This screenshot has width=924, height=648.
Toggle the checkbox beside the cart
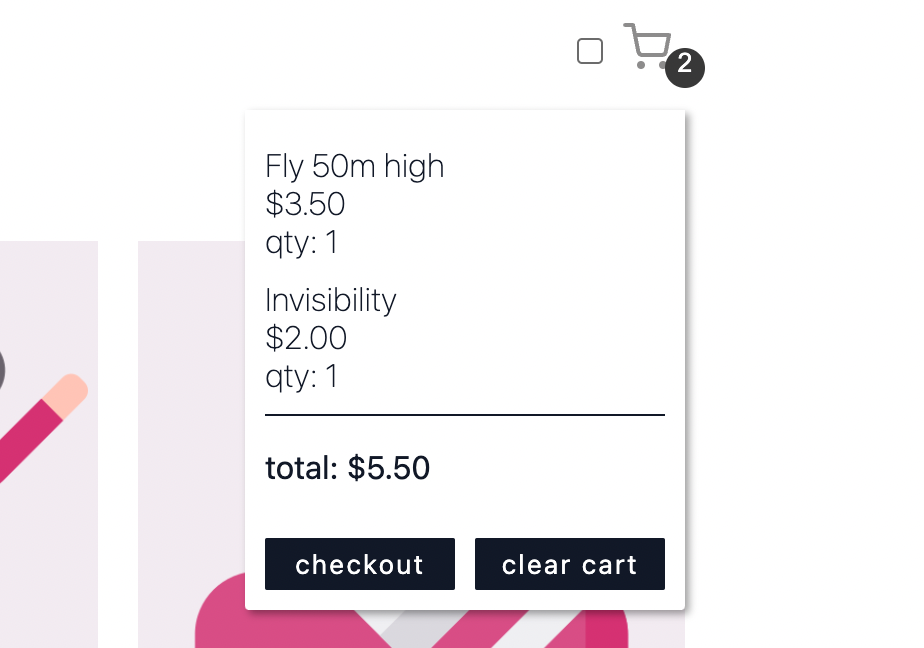[590, 51]
